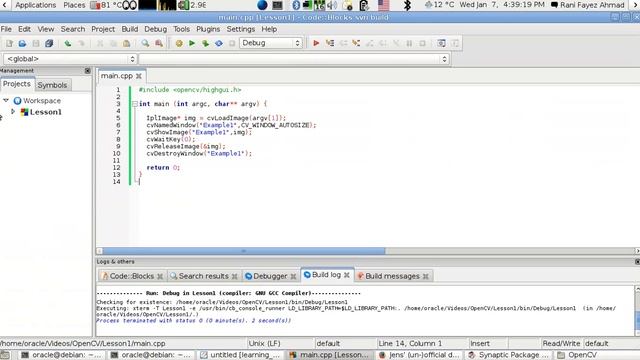
Task: Click the Stop debugger icon
Action: coord(422,43)
